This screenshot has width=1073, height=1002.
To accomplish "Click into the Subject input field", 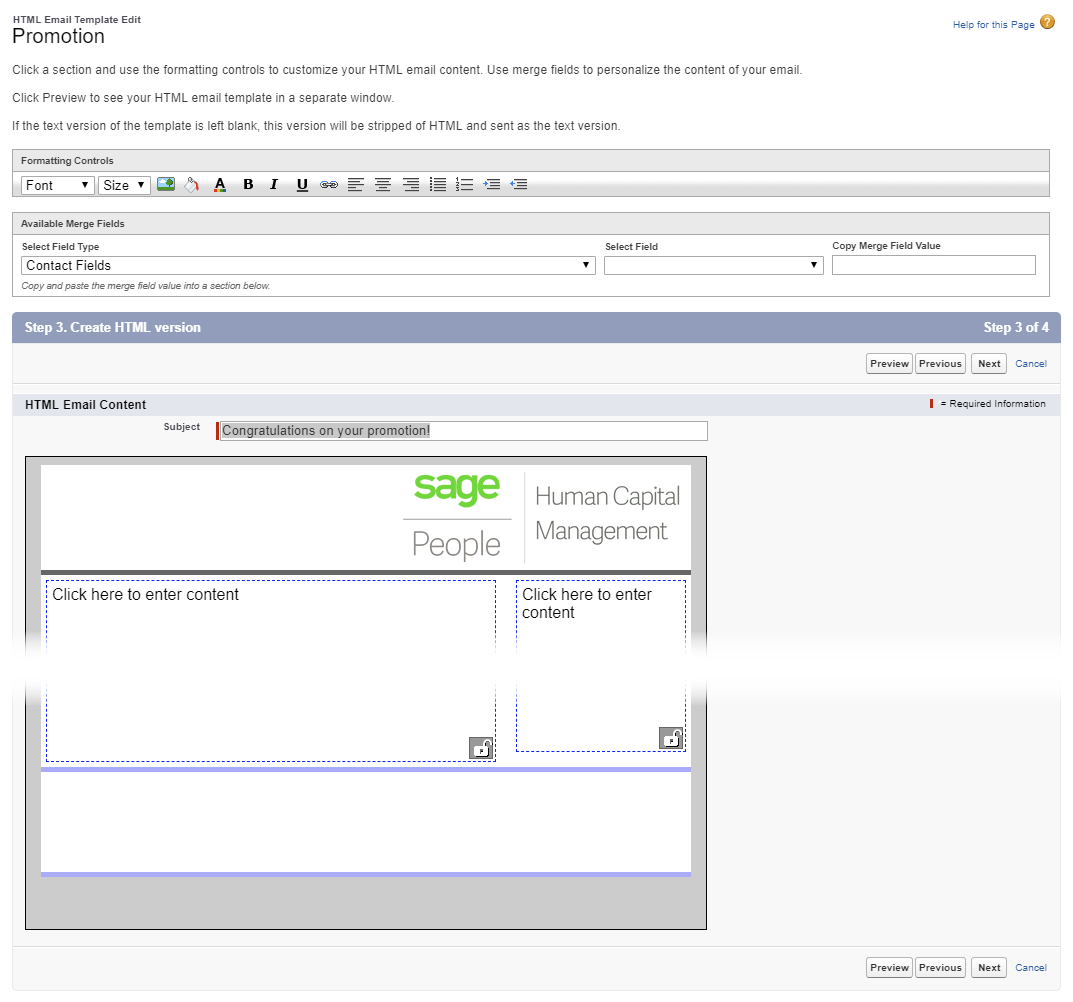I will click(463, 431).
